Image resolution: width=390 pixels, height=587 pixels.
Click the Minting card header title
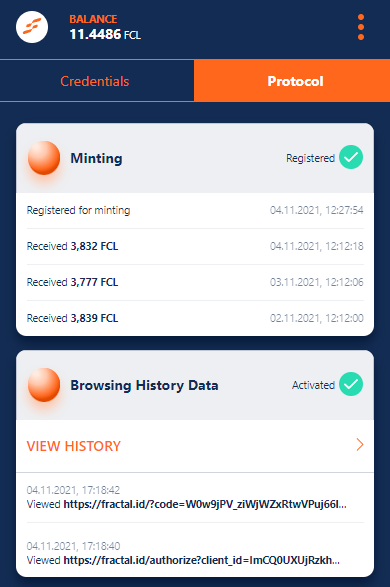97,158
